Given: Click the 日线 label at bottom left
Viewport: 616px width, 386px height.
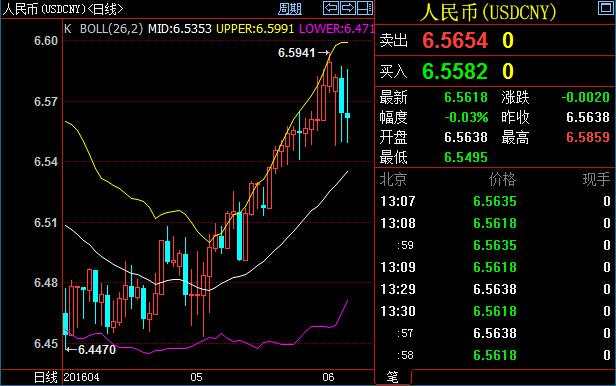Looking at the screenshot, I should [x=46, y=377].
